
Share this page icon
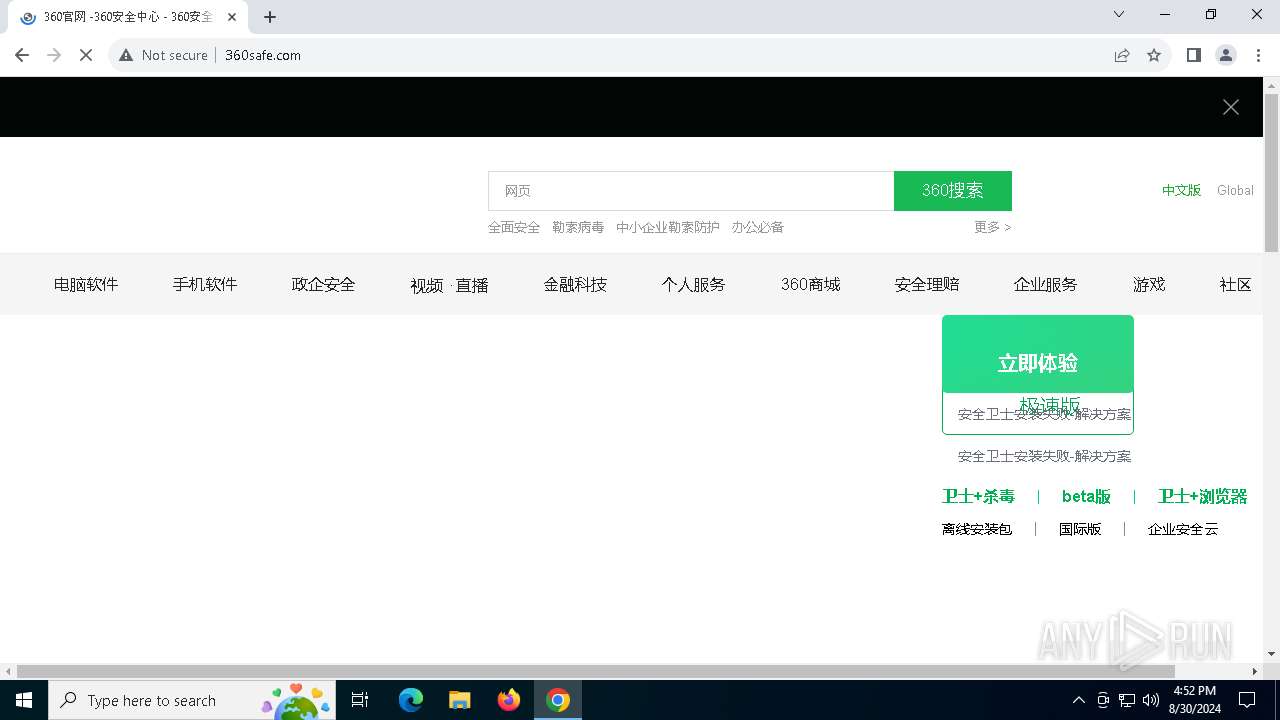(x=1122, y=55)
